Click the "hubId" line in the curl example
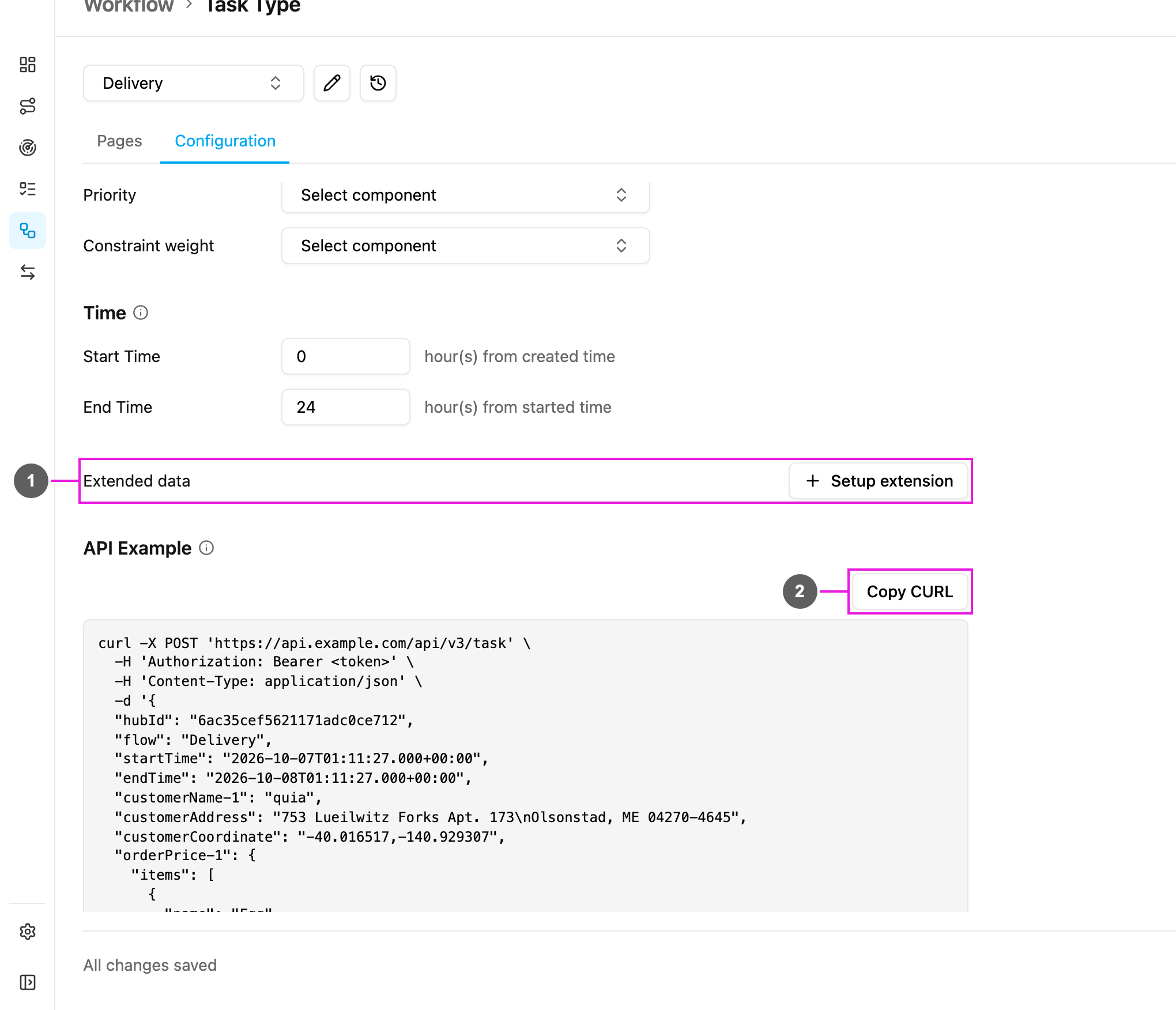Viewport: 1176px width, 1010px height. click(x=263, y=721)
